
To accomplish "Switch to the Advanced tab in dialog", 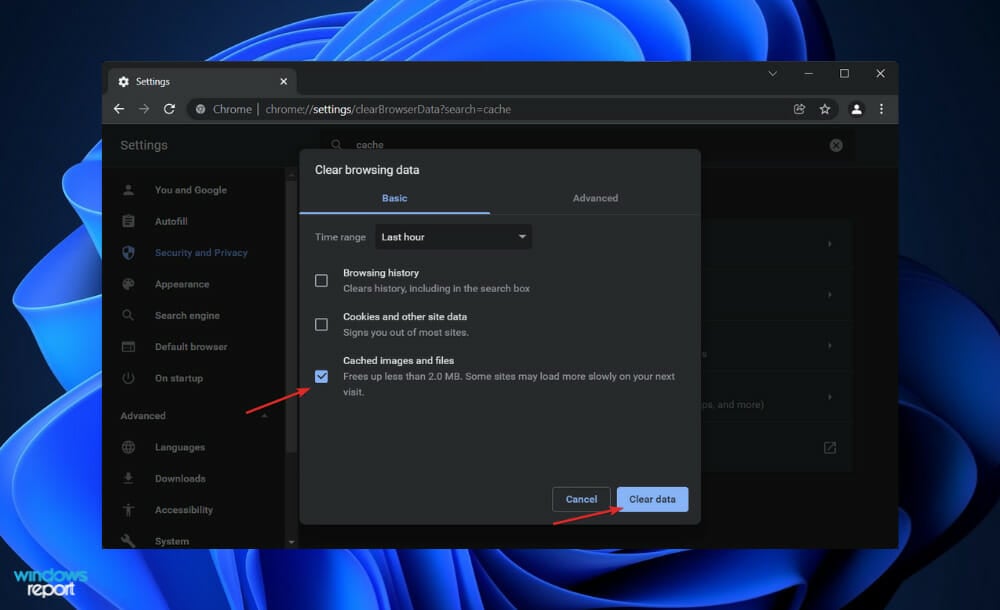I will pyautogui.click(x=595, y=198).
